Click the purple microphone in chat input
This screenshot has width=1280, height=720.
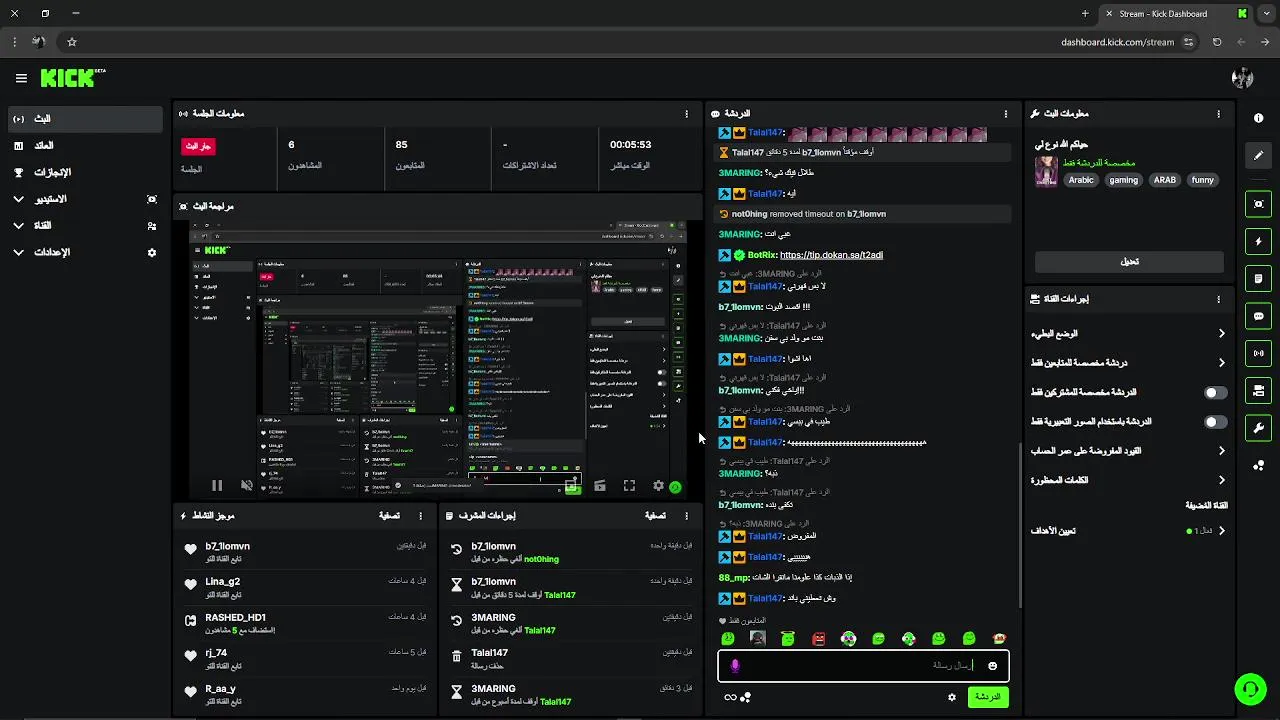pos(735,666)
